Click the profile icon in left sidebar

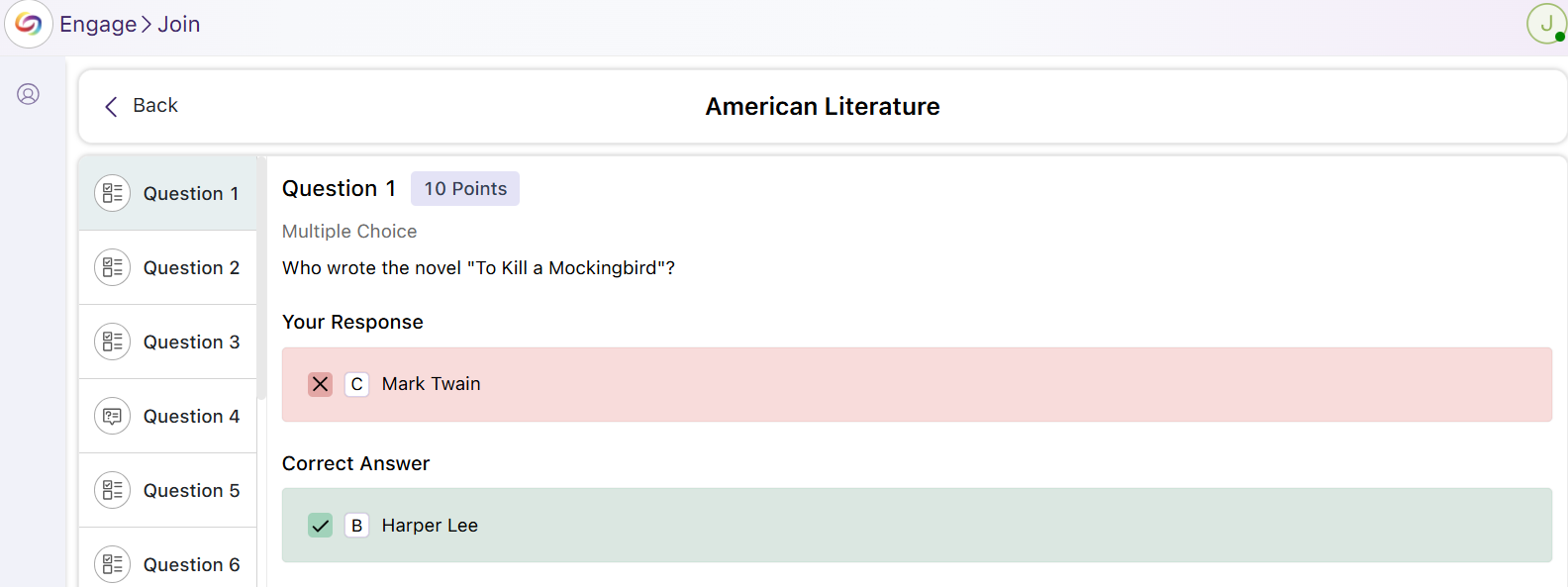coord(29,94)
